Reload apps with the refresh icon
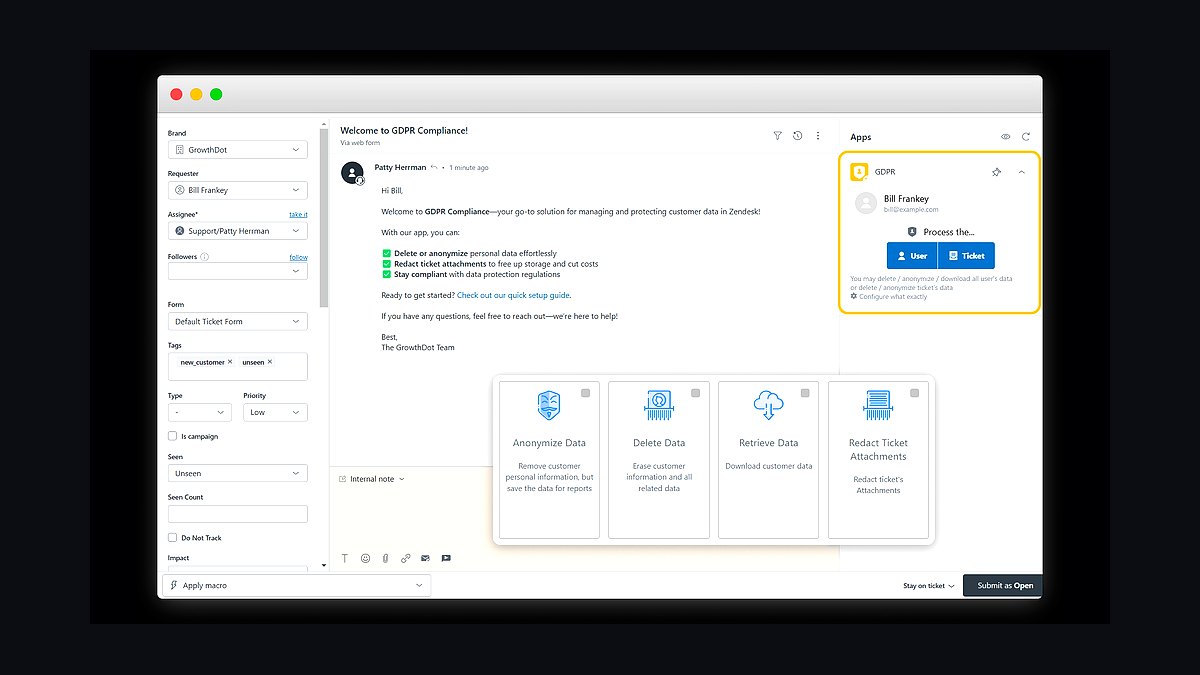The width and height of the screenshot is (1200, 675). 1026,137
